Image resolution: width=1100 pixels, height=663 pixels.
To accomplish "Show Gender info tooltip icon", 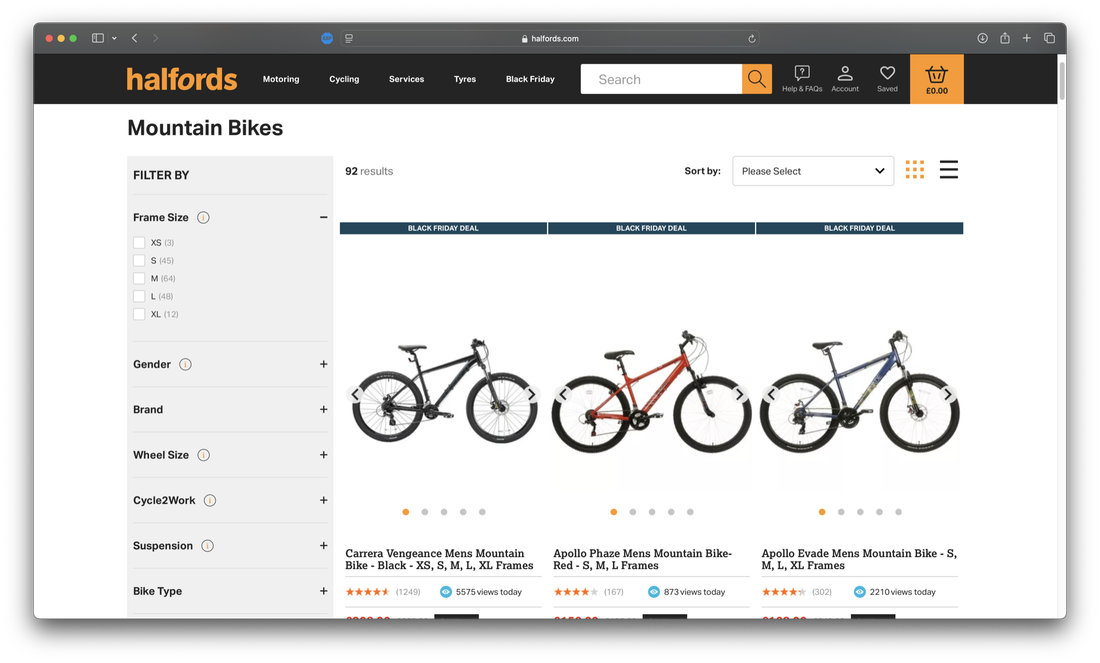I will [x=185, y=364].
